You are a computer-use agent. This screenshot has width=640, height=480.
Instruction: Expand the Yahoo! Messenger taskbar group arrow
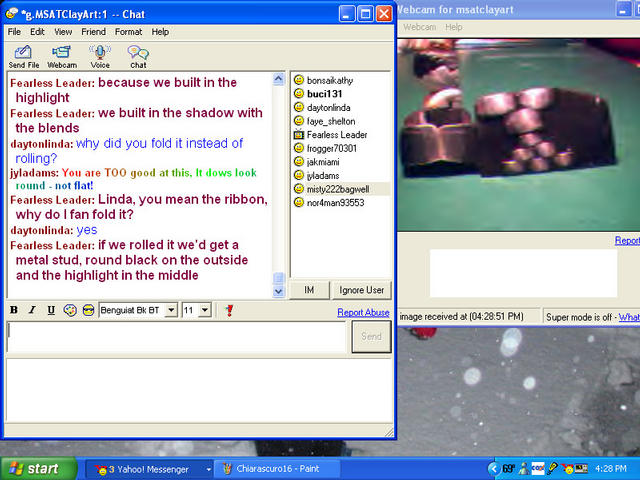tap(208, 469)
